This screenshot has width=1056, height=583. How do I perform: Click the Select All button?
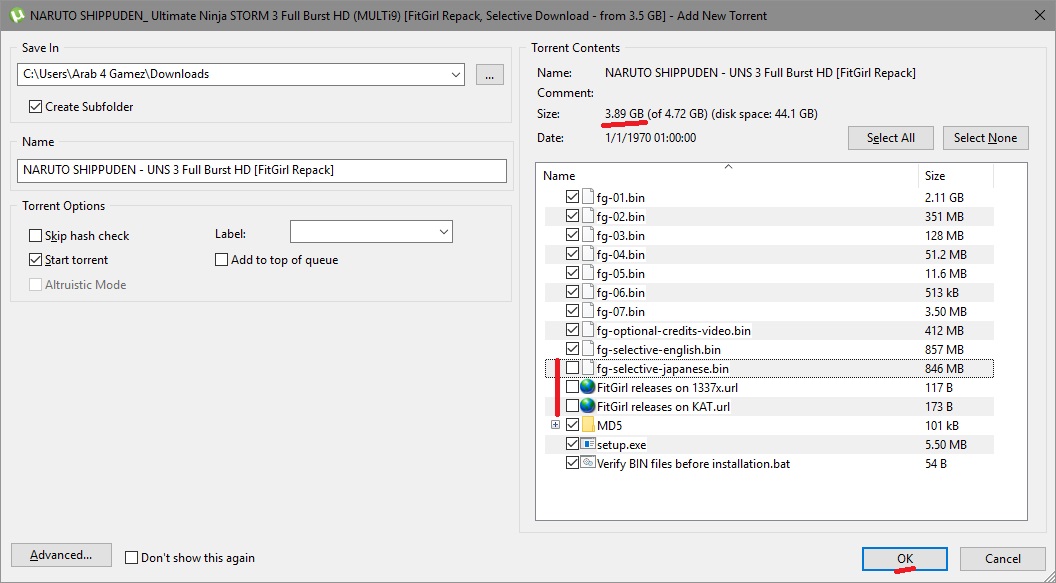890,138
